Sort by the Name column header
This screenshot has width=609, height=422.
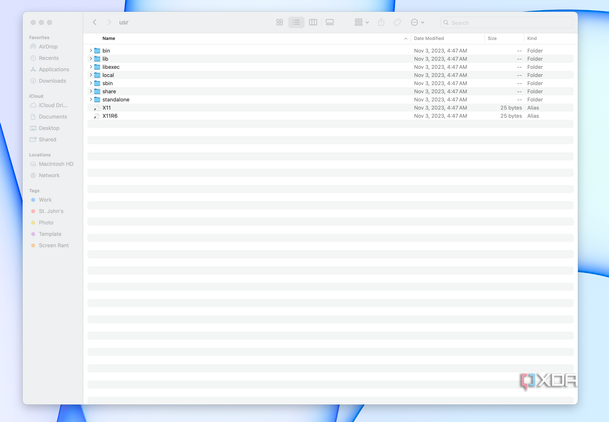point(109,38)
